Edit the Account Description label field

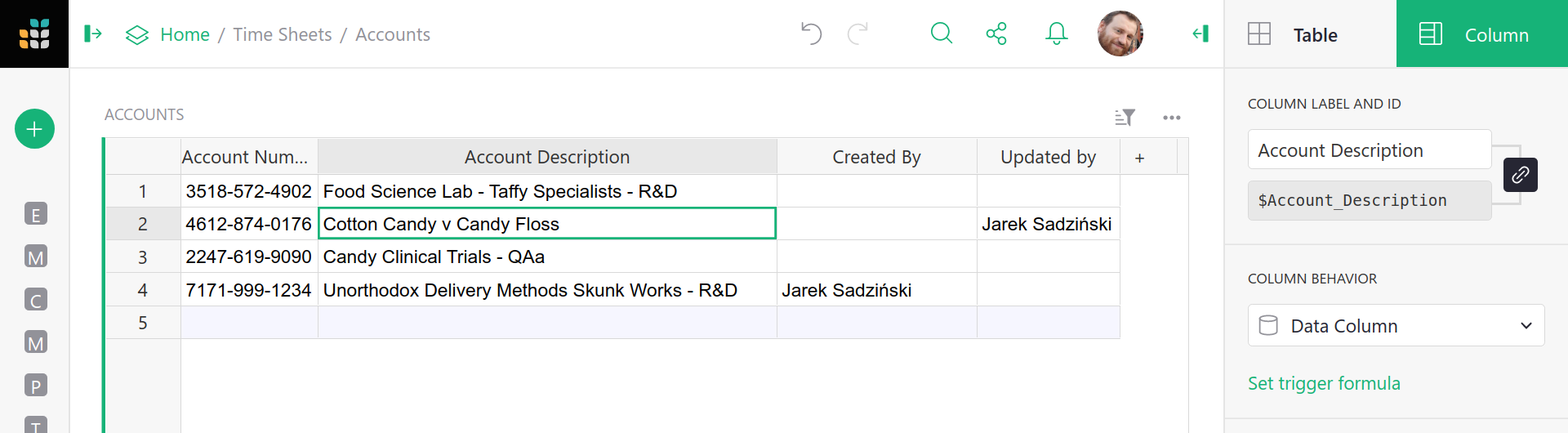click(1369, 150)
